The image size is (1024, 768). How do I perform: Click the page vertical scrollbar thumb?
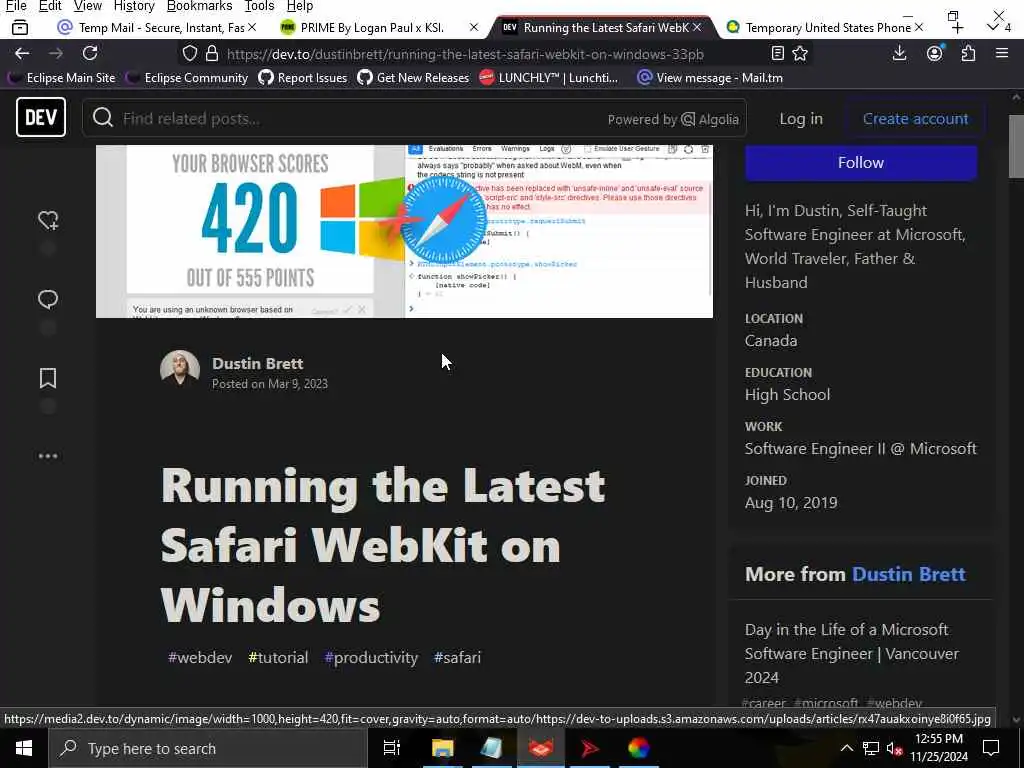(x=1016, y=147)
